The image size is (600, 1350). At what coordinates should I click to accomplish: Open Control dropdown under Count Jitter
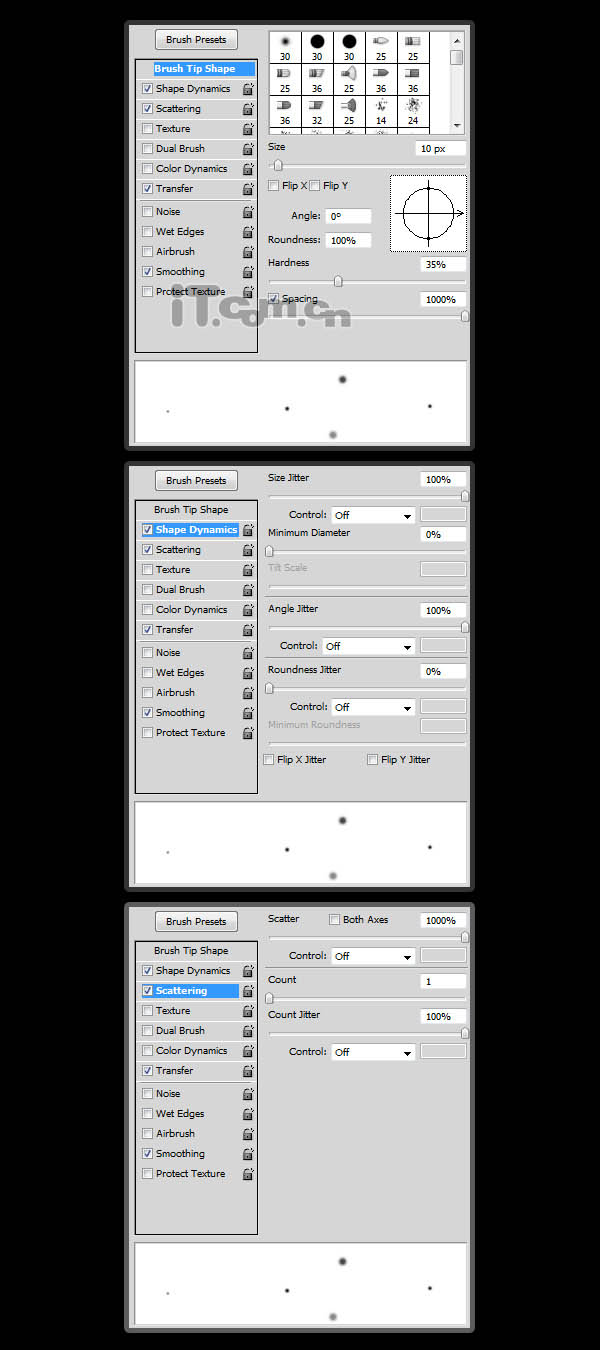click(x=372, y=1053)
